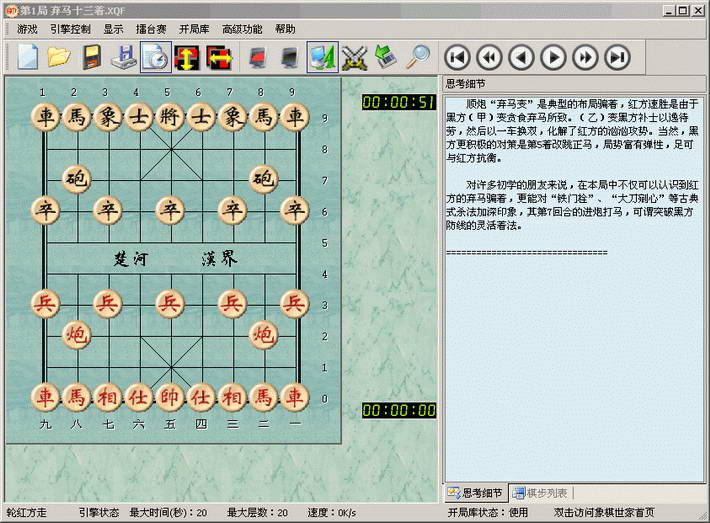The width and height of the screenshot is (710, 523).
Task: Select the red cannon piece on left
Action: [x=76, y=334]
